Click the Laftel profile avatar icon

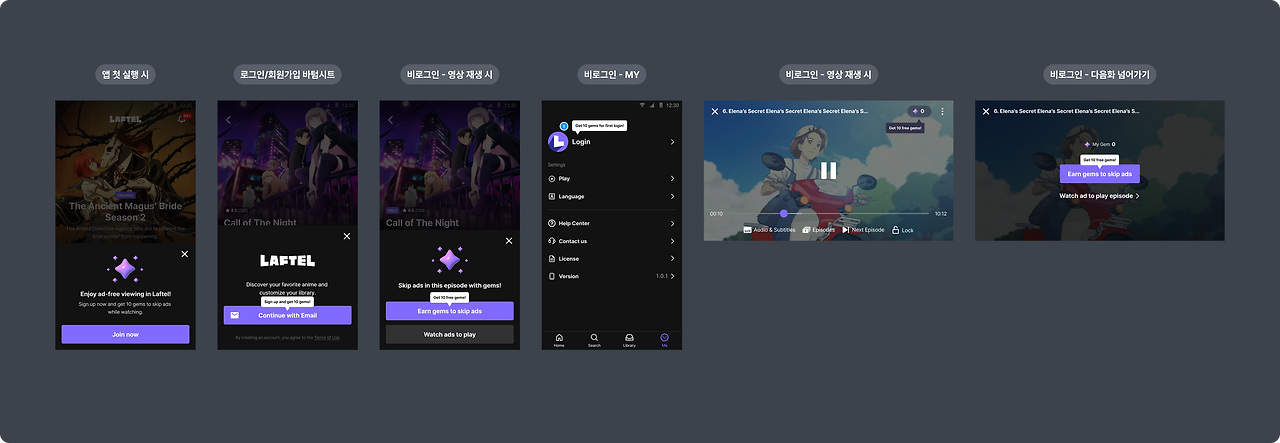[557, 142]
